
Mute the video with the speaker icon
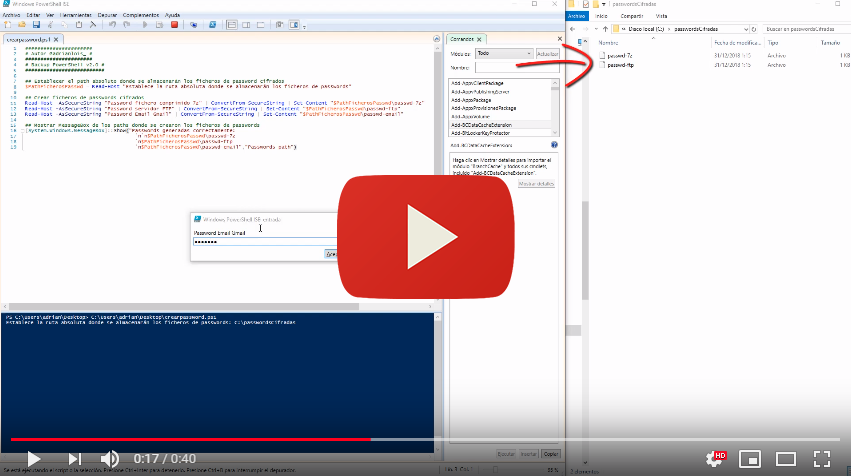pos(110,459)
